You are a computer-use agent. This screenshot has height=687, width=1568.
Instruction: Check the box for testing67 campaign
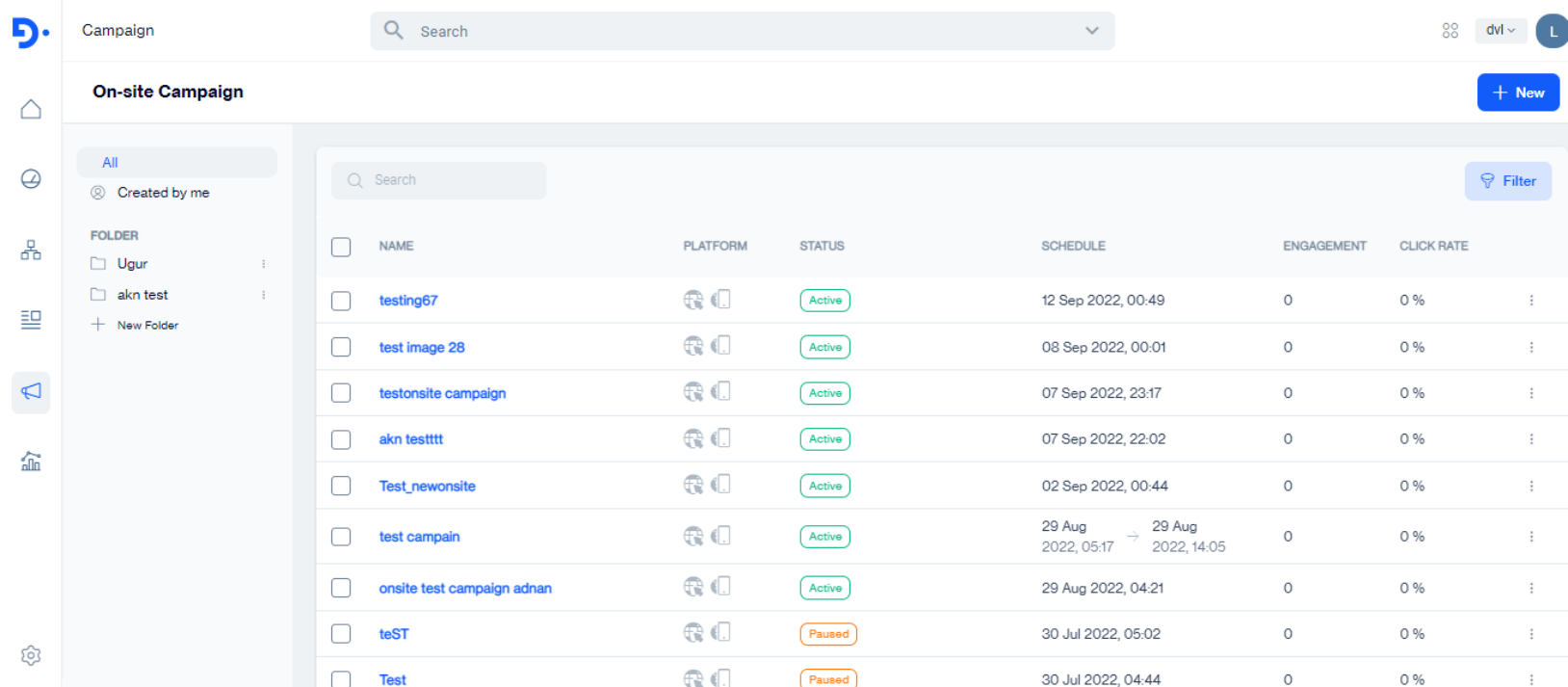[341, 301]
